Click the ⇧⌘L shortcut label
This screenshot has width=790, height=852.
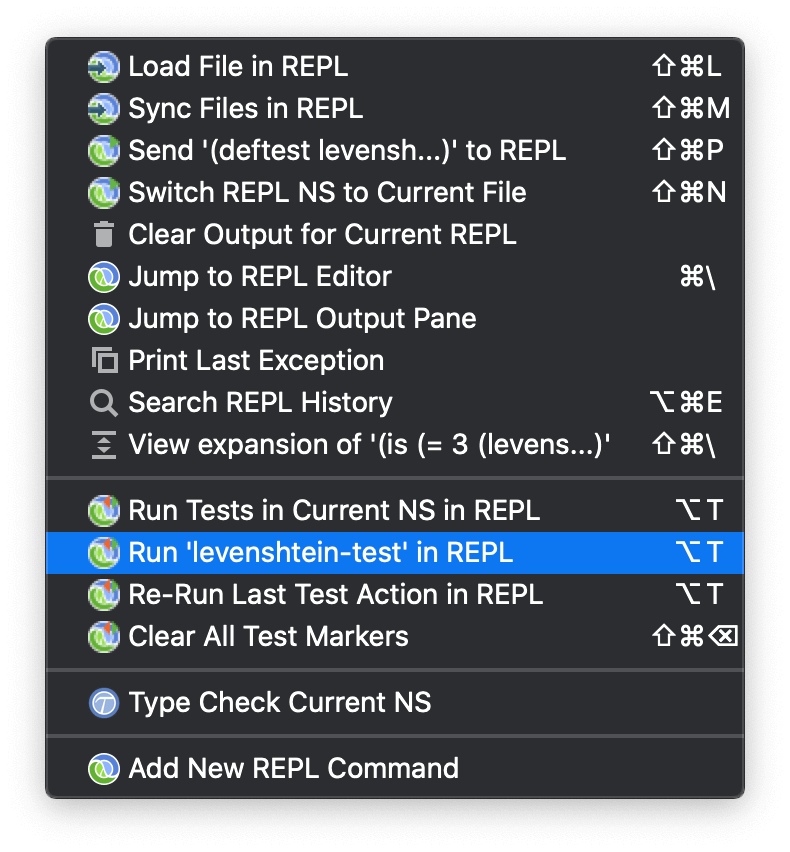687,66
